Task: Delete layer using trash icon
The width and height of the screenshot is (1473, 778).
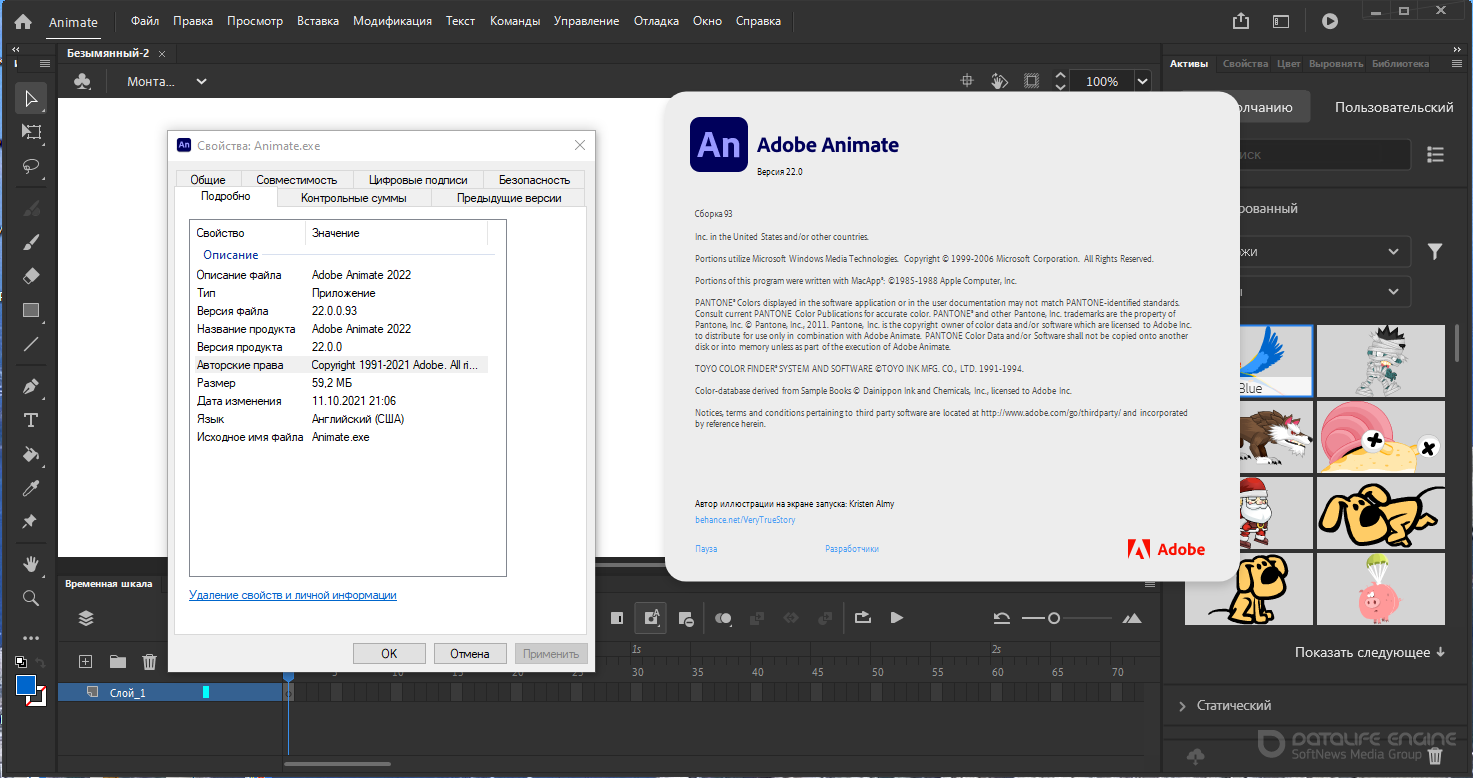Action: (149, 661)
